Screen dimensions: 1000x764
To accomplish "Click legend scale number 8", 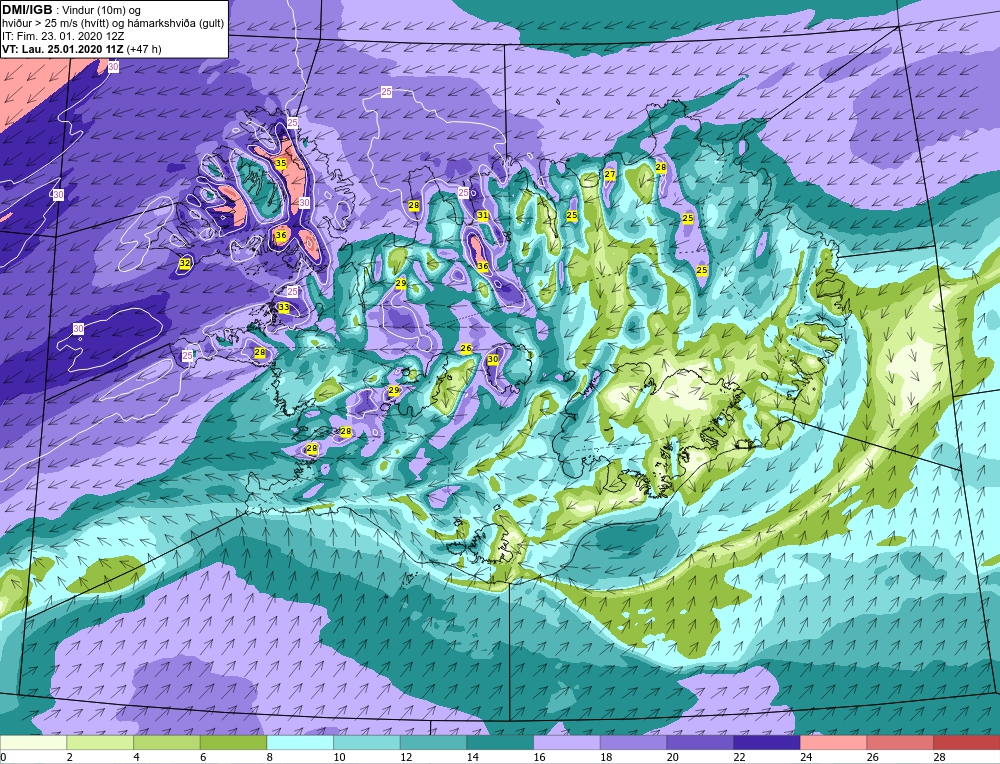I will pyautogui.click(x=270, y=757).
